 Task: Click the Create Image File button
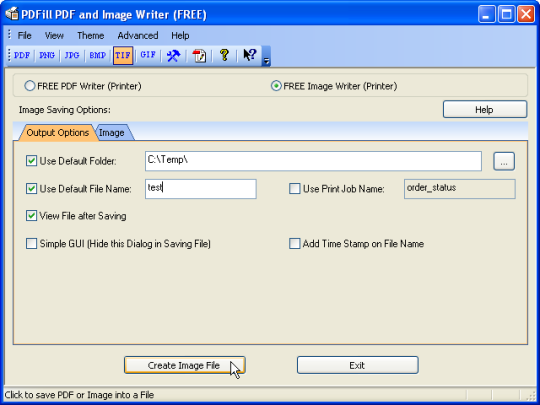(185, 365)
